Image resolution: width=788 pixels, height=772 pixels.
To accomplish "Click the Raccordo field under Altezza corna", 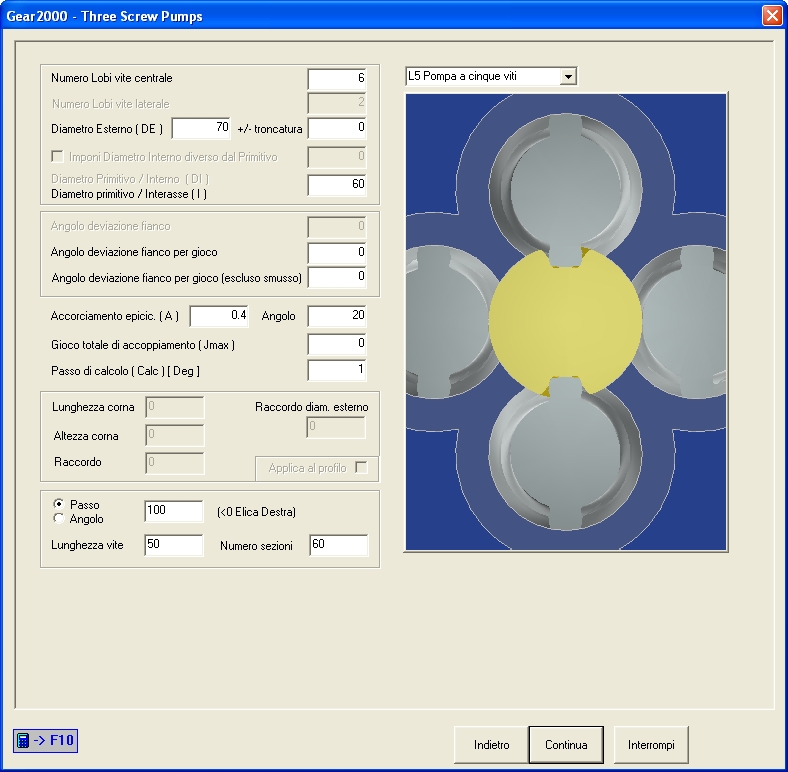I will [x=175, y=463].
